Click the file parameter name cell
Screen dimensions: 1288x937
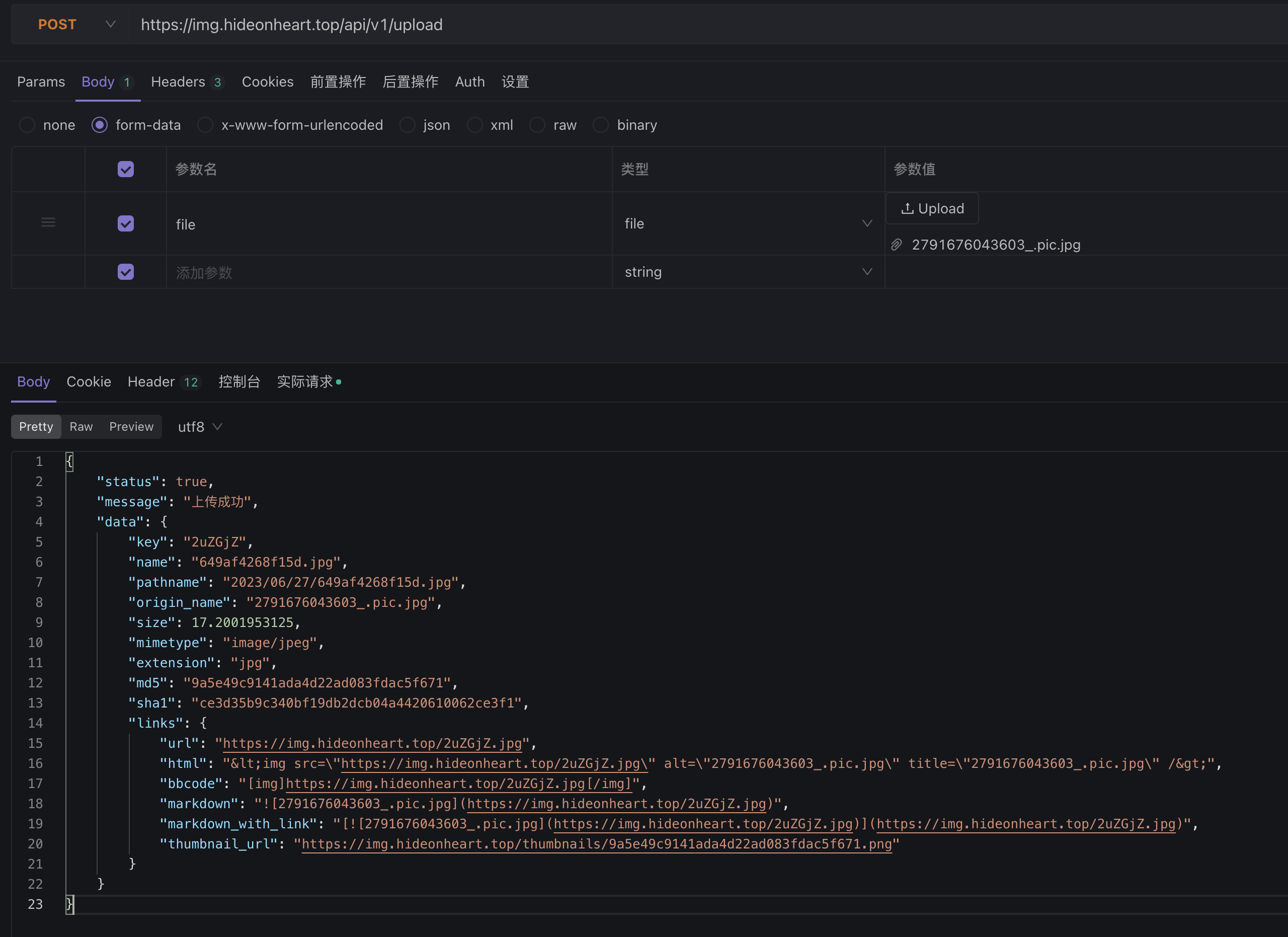coord(389,224)
